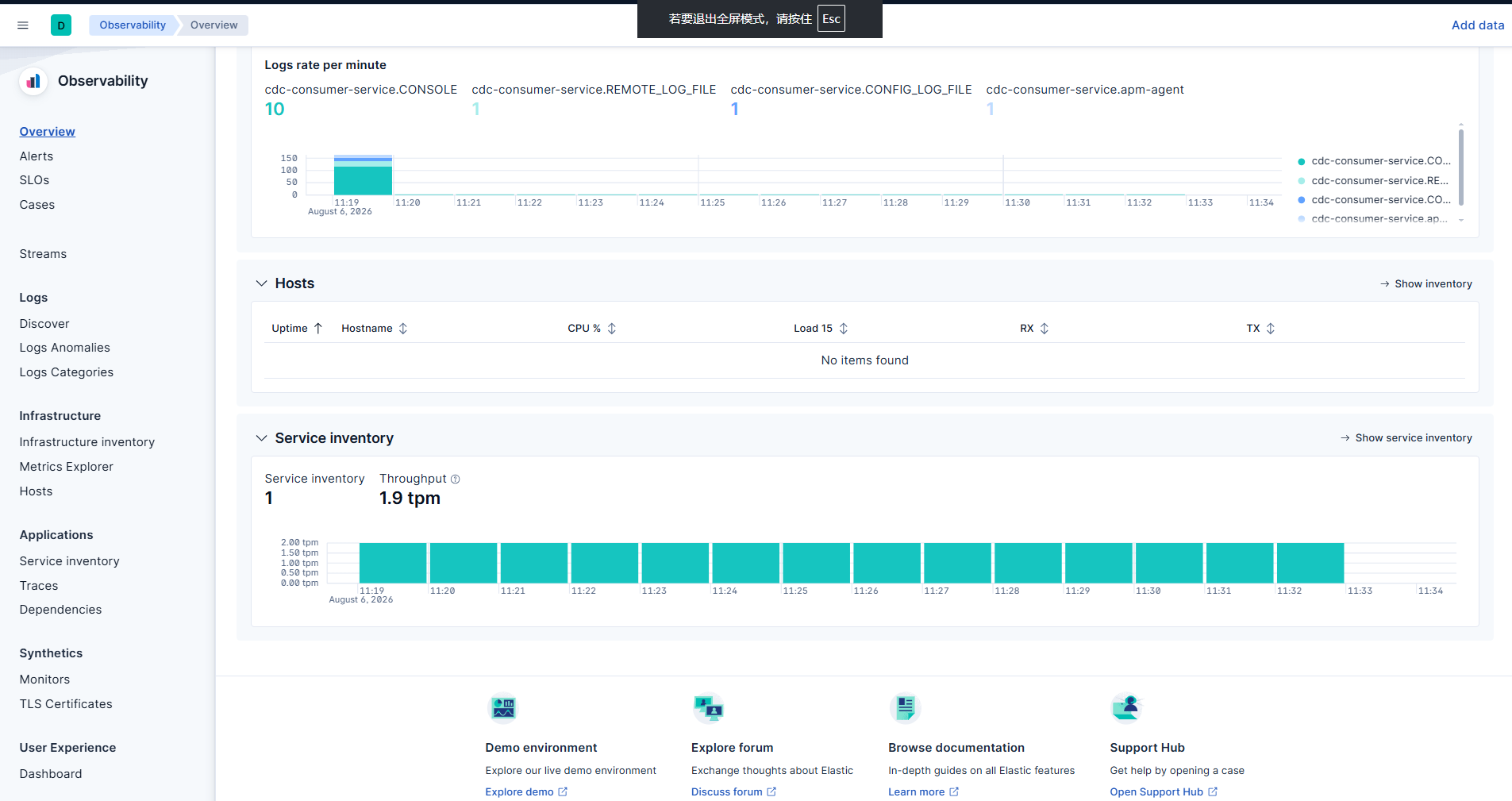Navigate to Cases page

click(x=37, y=205)
